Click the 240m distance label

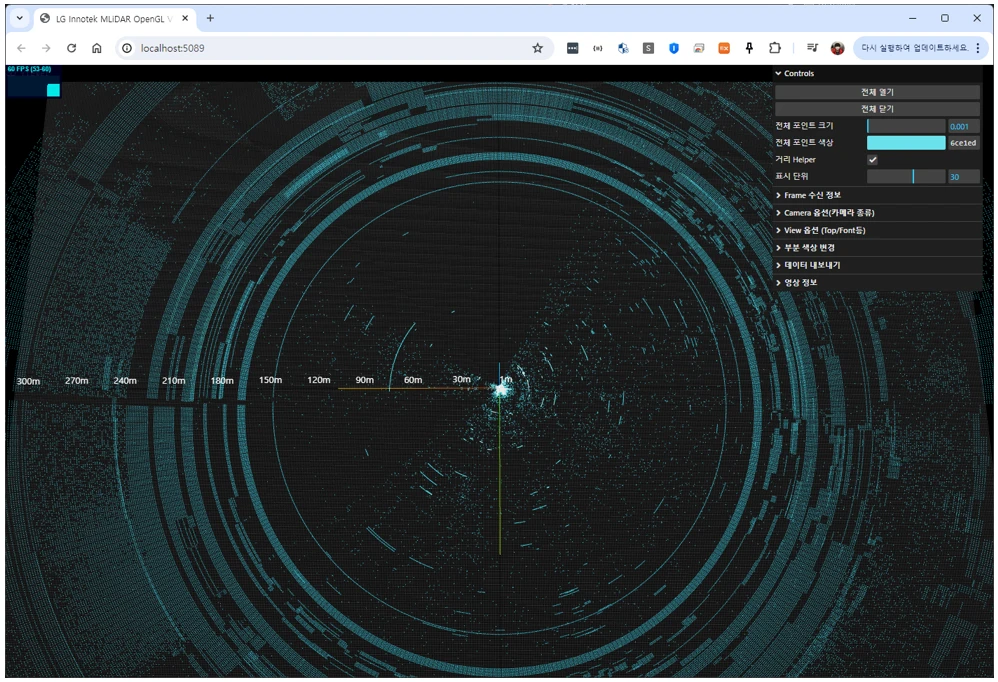pos(125,380)
